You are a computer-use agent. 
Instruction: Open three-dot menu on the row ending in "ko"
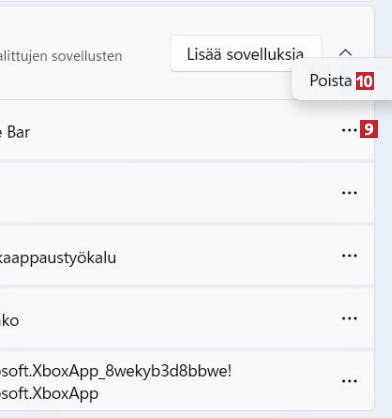pos(349,318)
